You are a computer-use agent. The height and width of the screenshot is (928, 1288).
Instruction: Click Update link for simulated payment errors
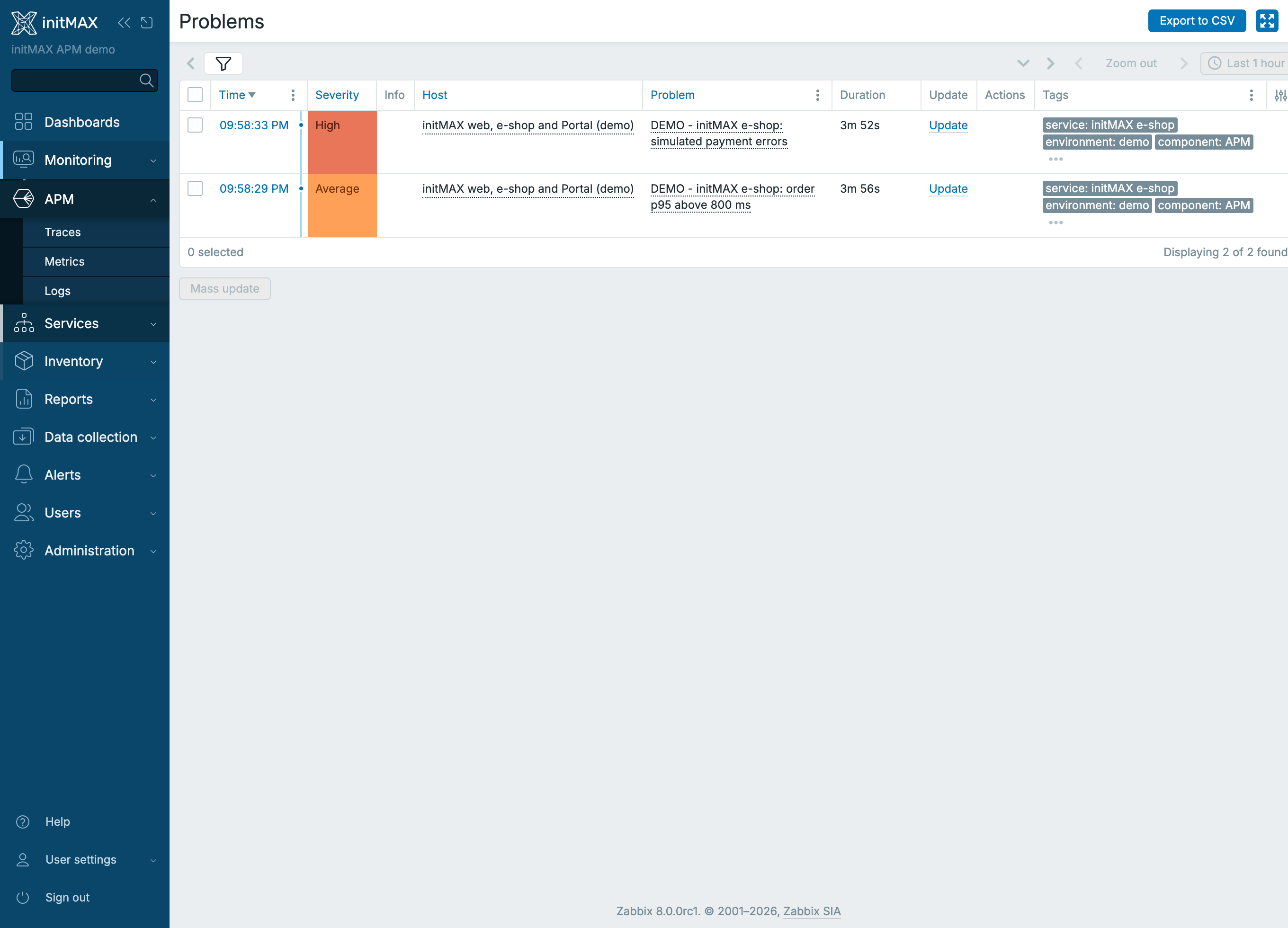[x=948, y=125]
